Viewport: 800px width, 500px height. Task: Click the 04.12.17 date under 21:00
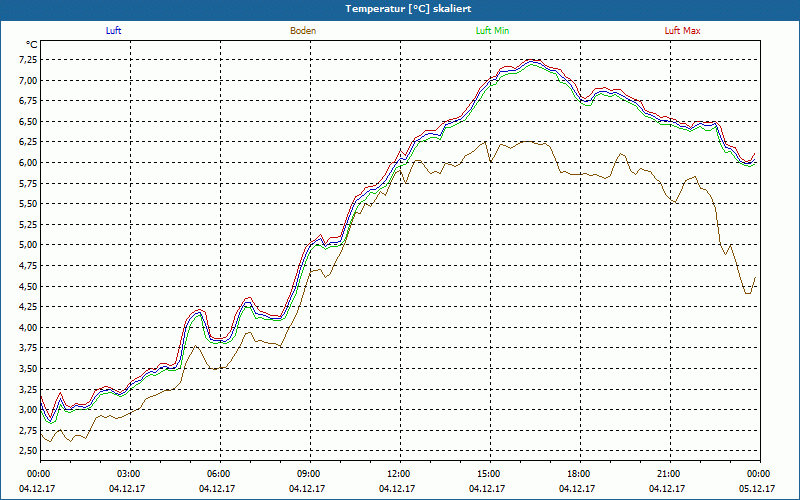coord(667,488)
